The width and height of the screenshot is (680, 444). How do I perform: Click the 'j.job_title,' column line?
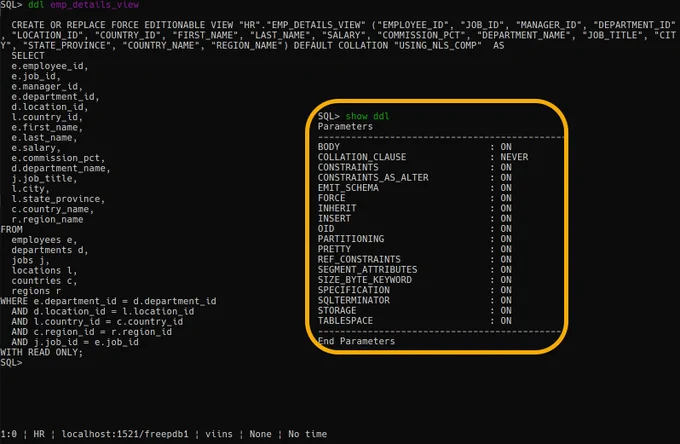coord(44,179)
